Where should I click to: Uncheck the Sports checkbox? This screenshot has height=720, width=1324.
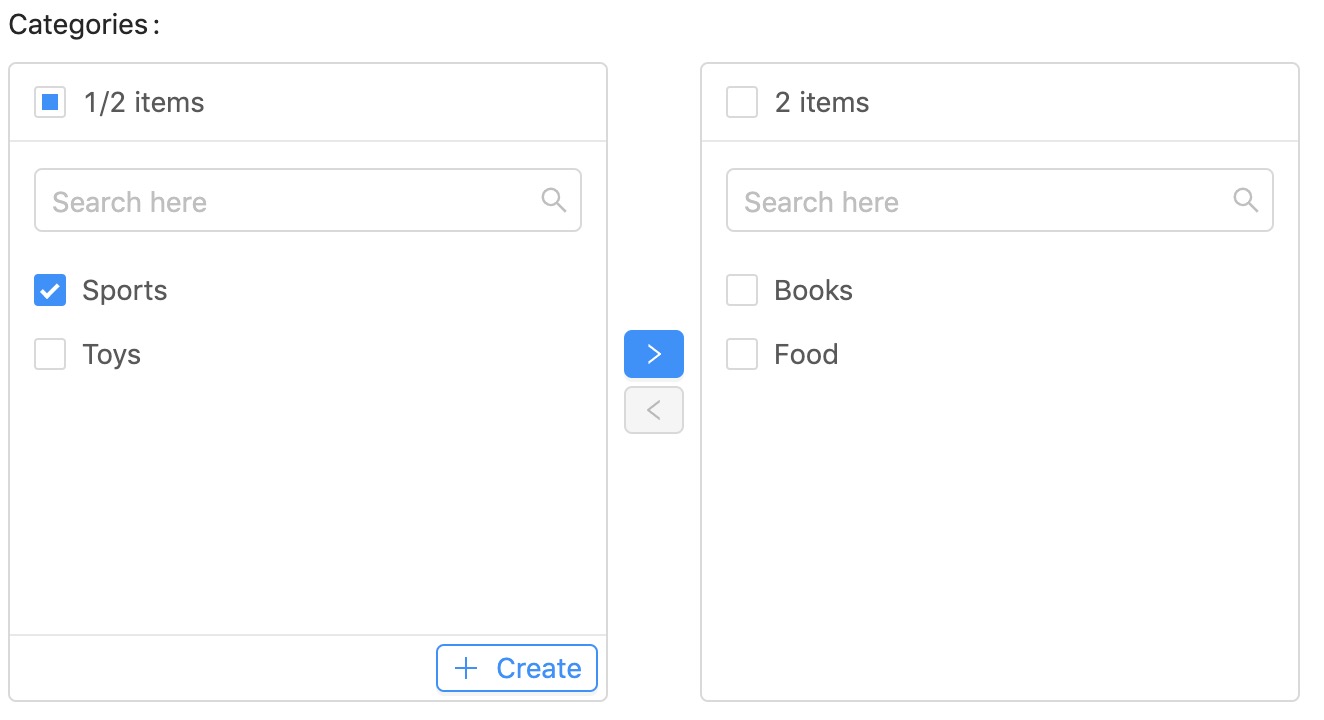point(50,290)
